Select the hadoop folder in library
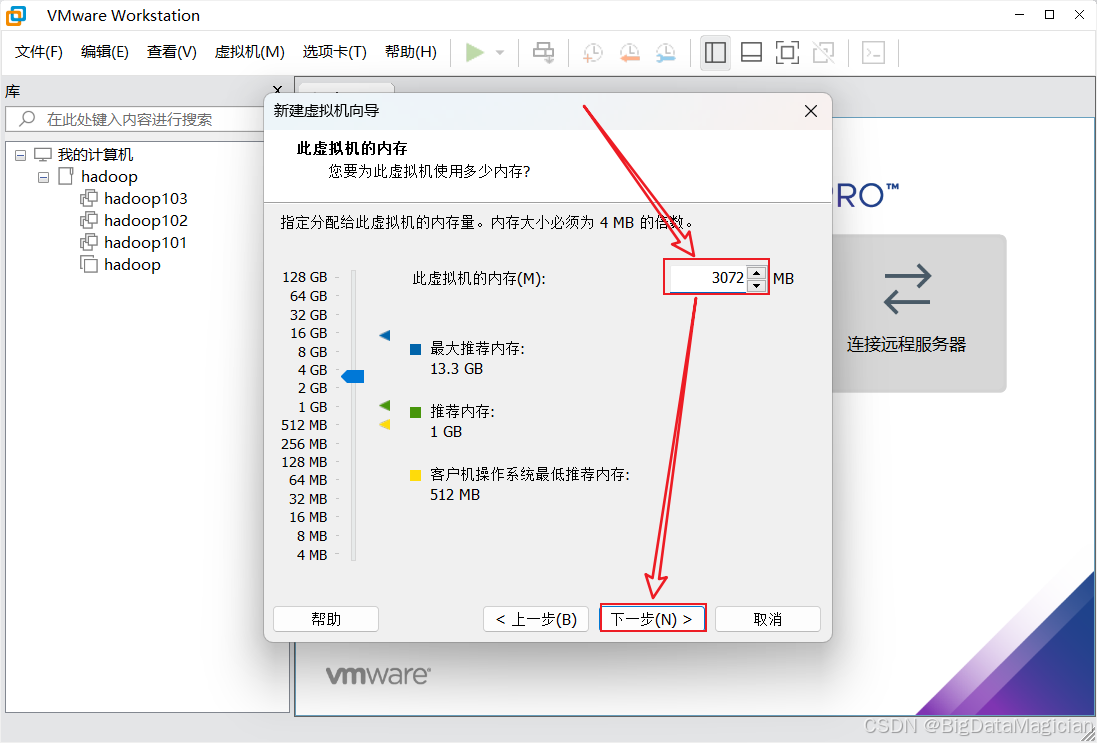Image resolution: width=1097 pixels, height=743 pixels. [109, 176]
